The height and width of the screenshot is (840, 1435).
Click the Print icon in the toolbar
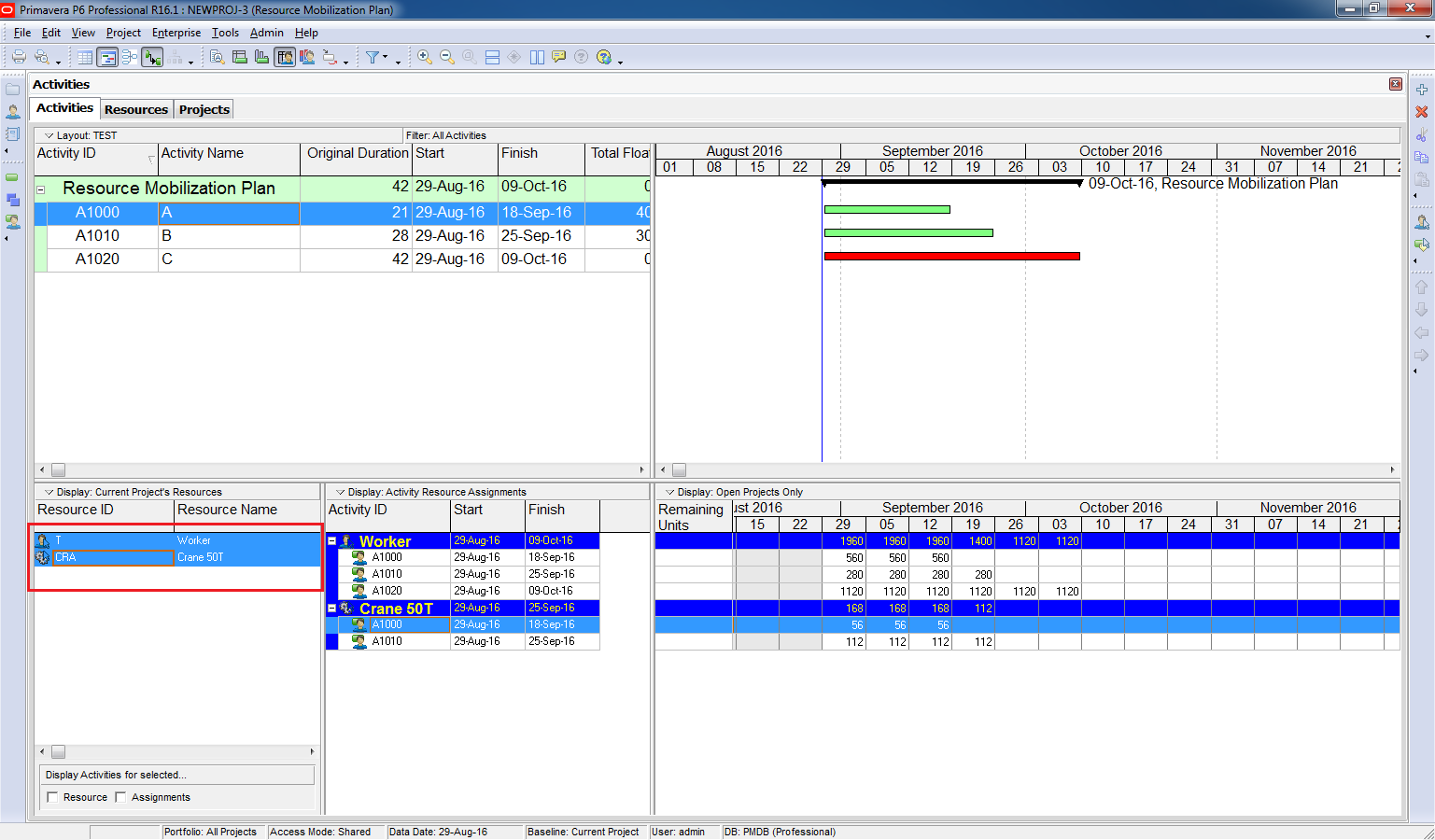tap(19, 57)
